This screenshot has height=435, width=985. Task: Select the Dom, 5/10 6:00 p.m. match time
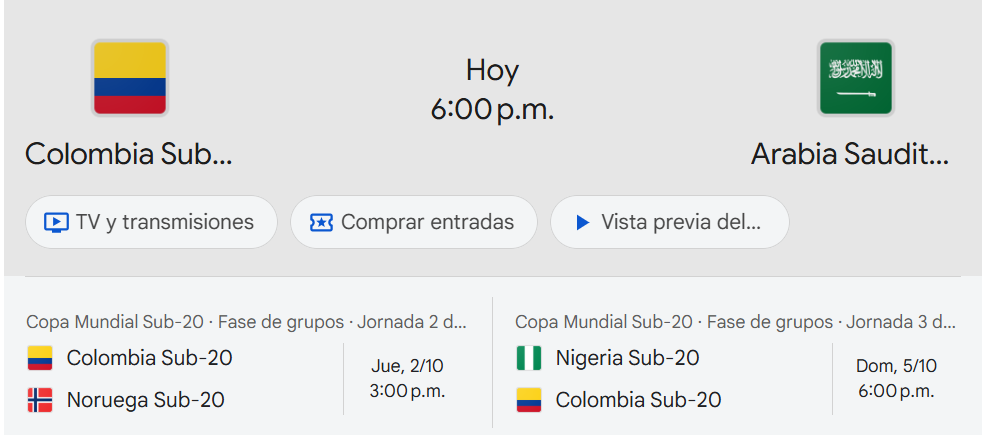[896, 378]
